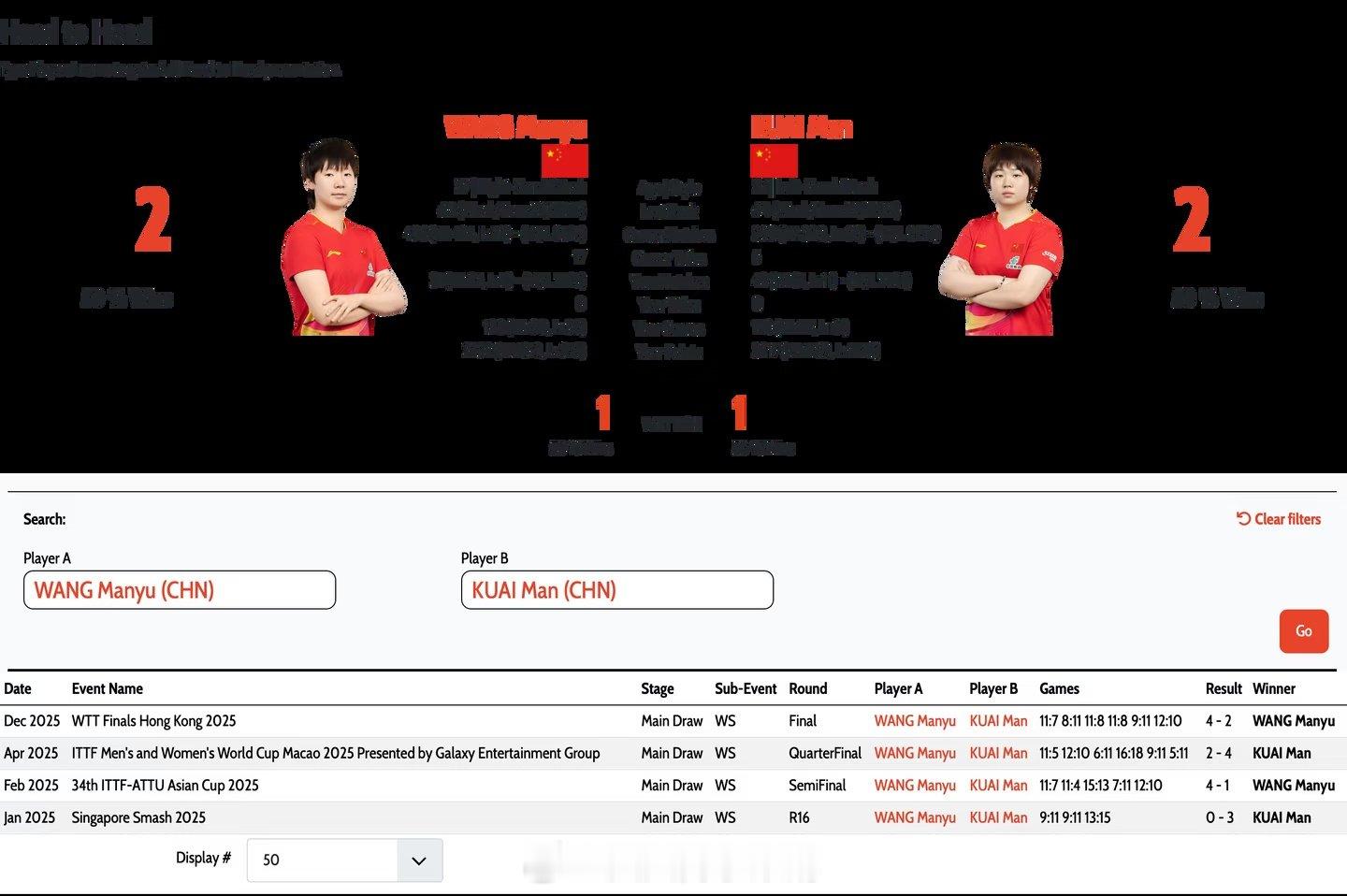Open Player B KUAI Man link in Jan 2025 row
The image size is (1347, 896).
(998, 817)
